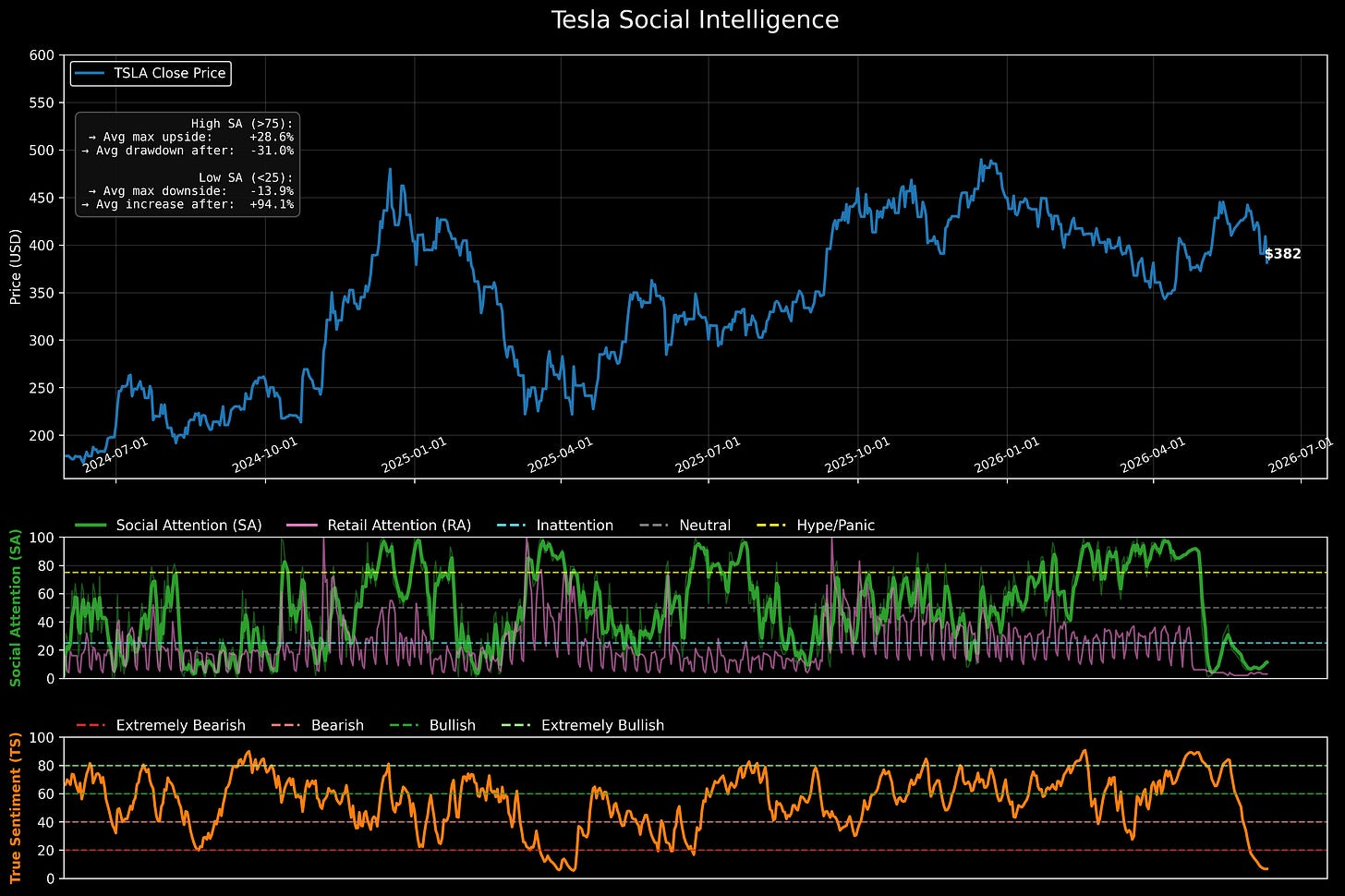The width and height of the screenshot is (1345, 896).
Task: Click the "2025-01-01" date label
Action: [x=413, y=455]
